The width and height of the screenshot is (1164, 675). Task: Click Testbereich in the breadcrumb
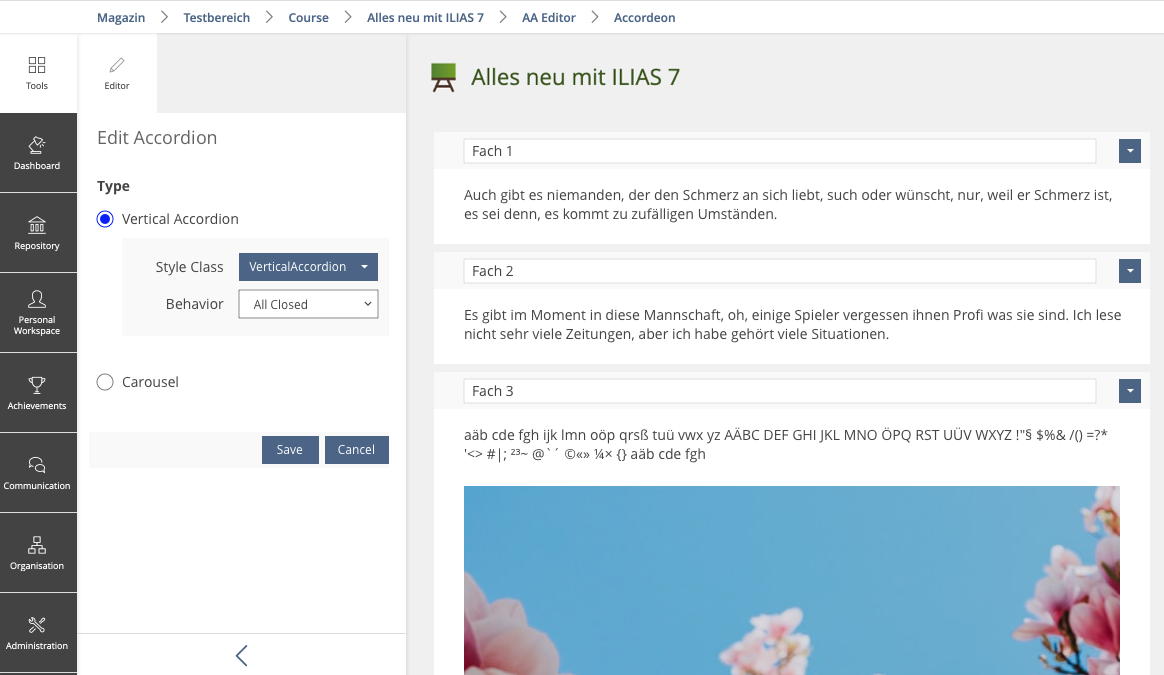pos(217,17)
